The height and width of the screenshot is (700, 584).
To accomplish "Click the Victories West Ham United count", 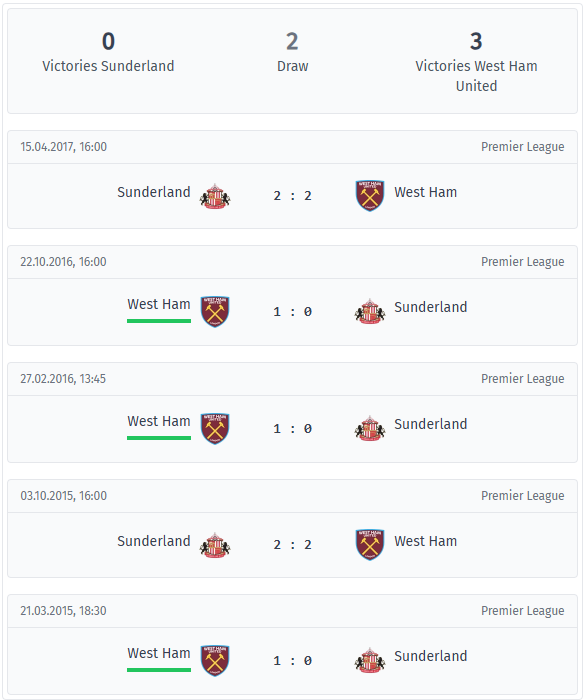I will point(476,41).
